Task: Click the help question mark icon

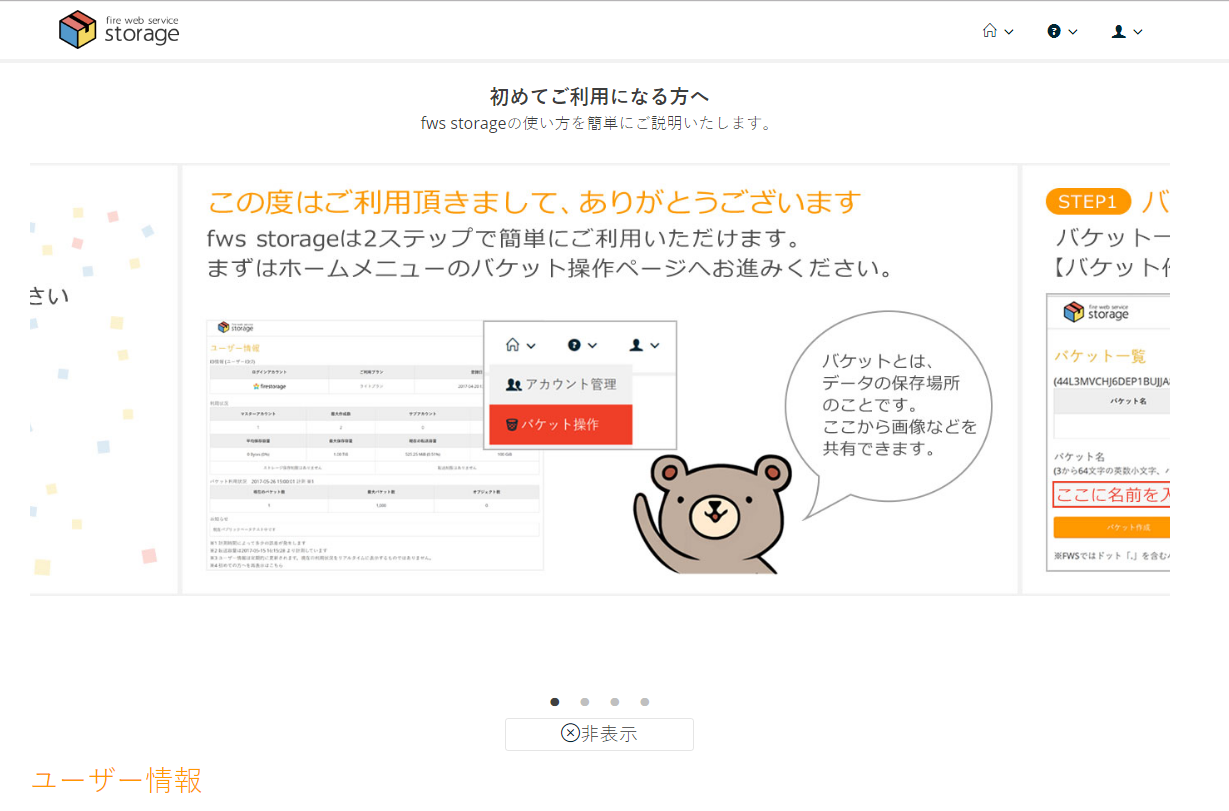Action: tap(1054, 31)
